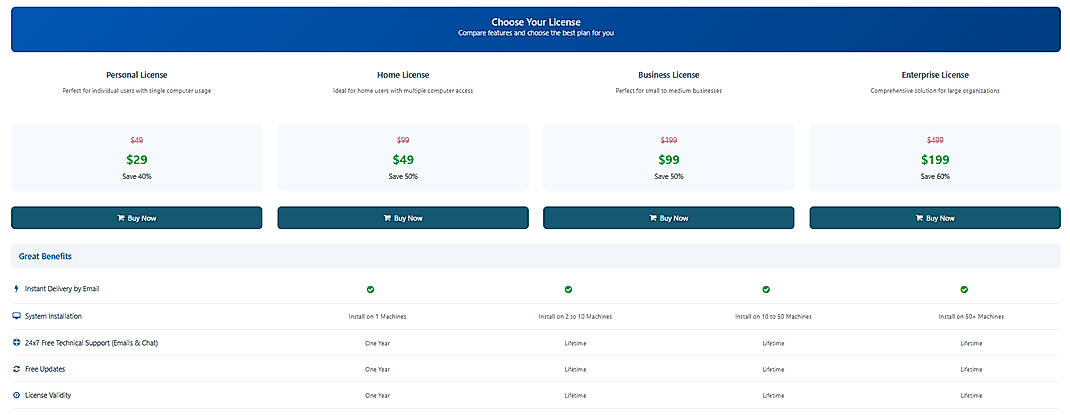Click the 'Install on 50+ Machines' cell
The width and height of the screenshot is (1070, 416).
[971, 317]
